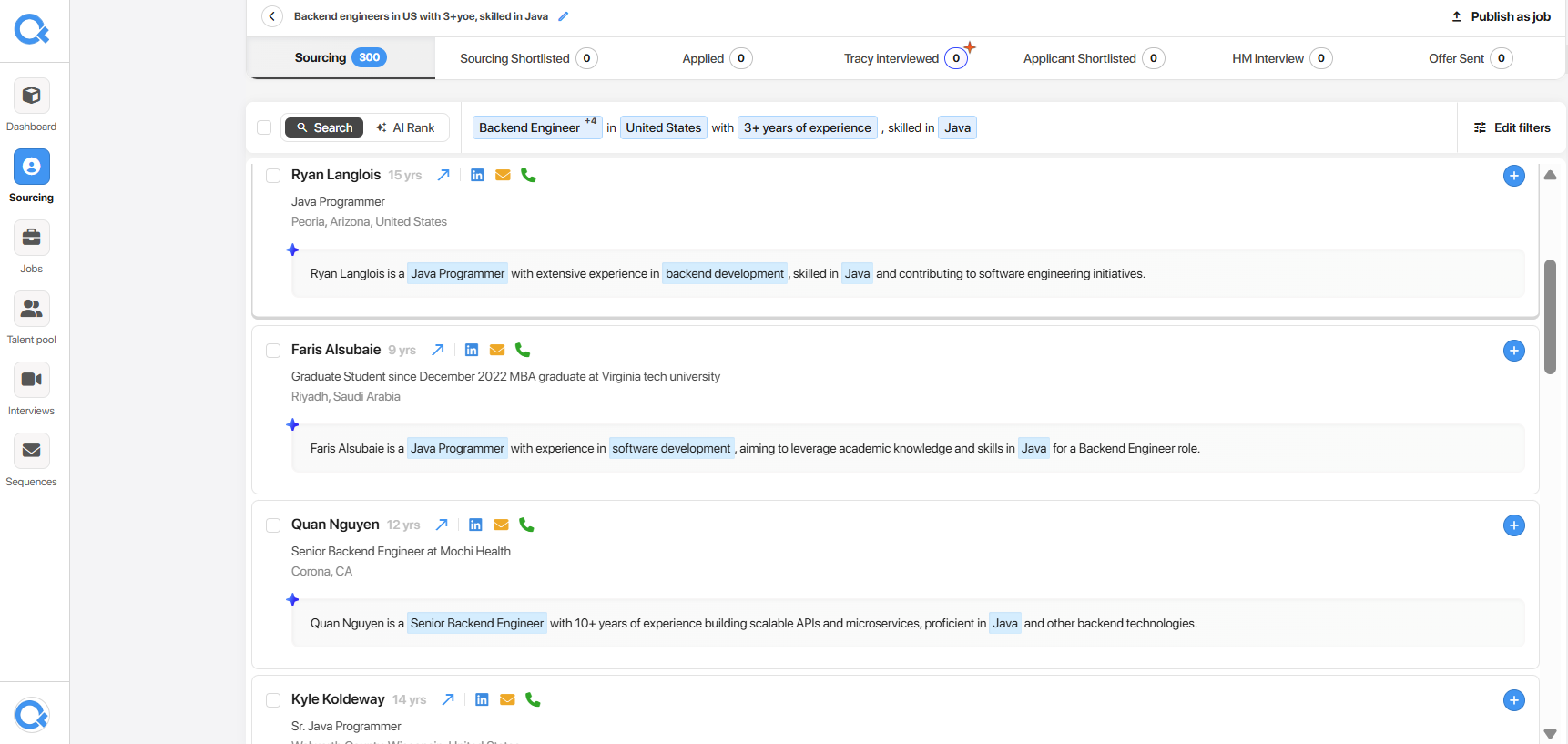Open Ryan Langlois LinkedIn profile
This screenshot has height=744, width=1568.
477,175
